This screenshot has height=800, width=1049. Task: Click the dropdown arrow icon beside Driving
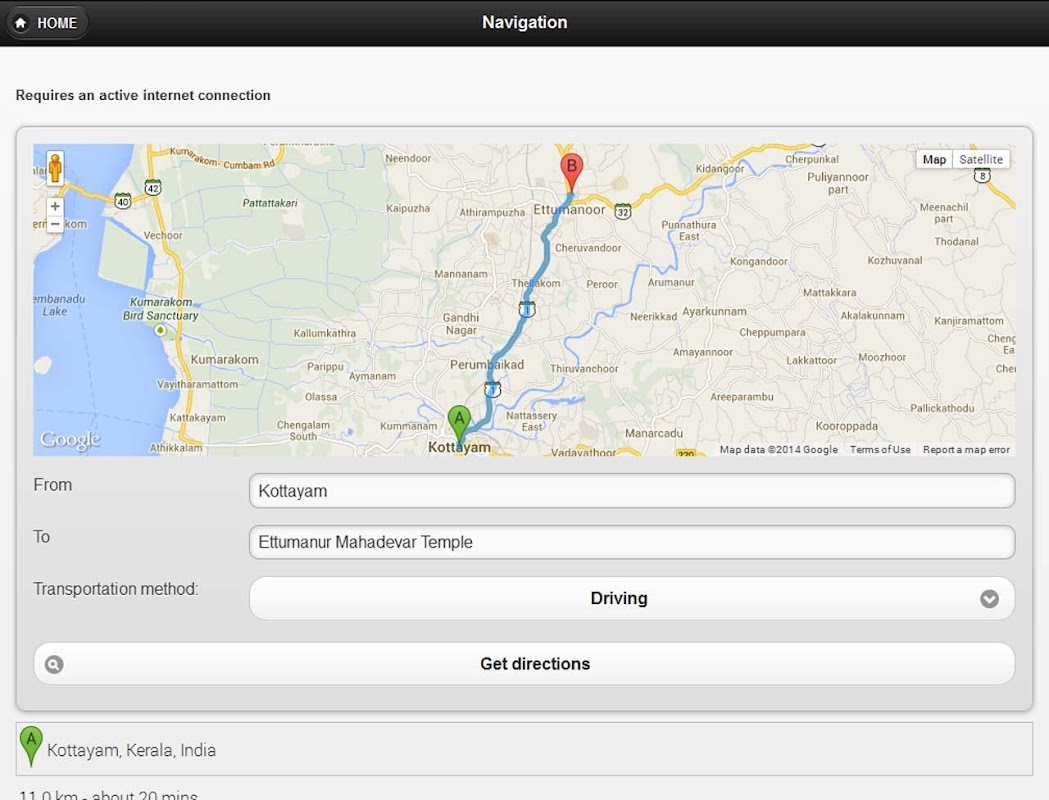[989, 599]
